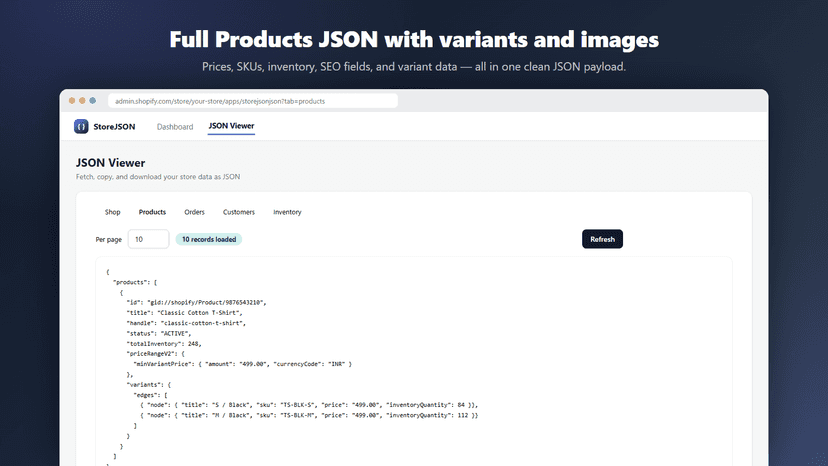
Task: Click the 10 records loaded badge
Action: [x=209, y=239]
